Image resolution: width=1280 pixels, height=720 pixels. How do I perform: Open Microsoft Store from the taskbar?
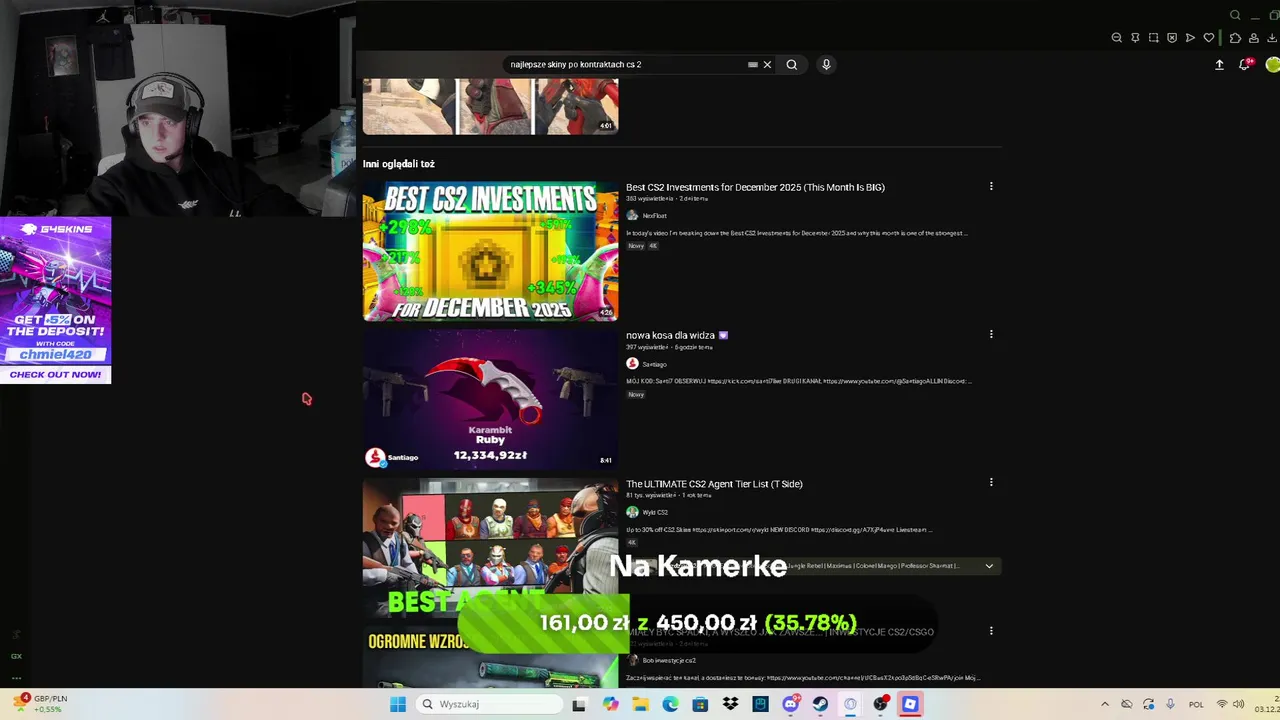[x=700, y=704]
